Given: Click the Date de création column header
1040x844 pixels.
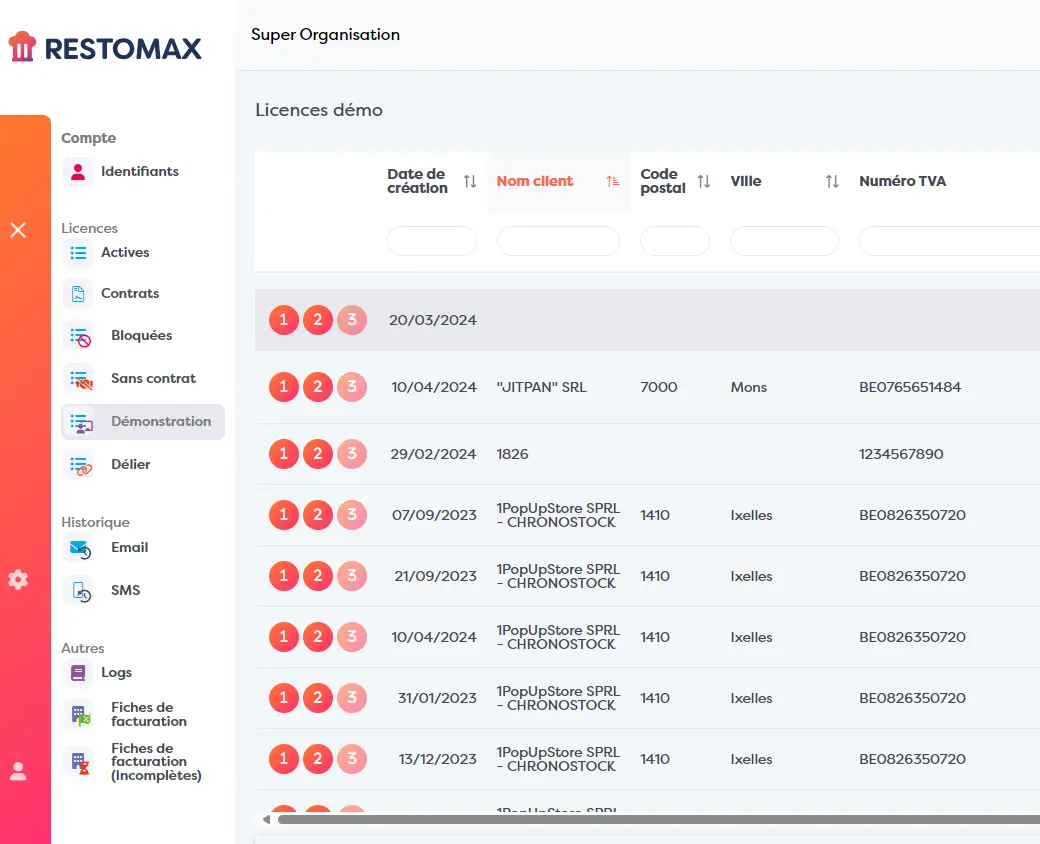Looking at the screenshot, I should (x=418, y=181).
